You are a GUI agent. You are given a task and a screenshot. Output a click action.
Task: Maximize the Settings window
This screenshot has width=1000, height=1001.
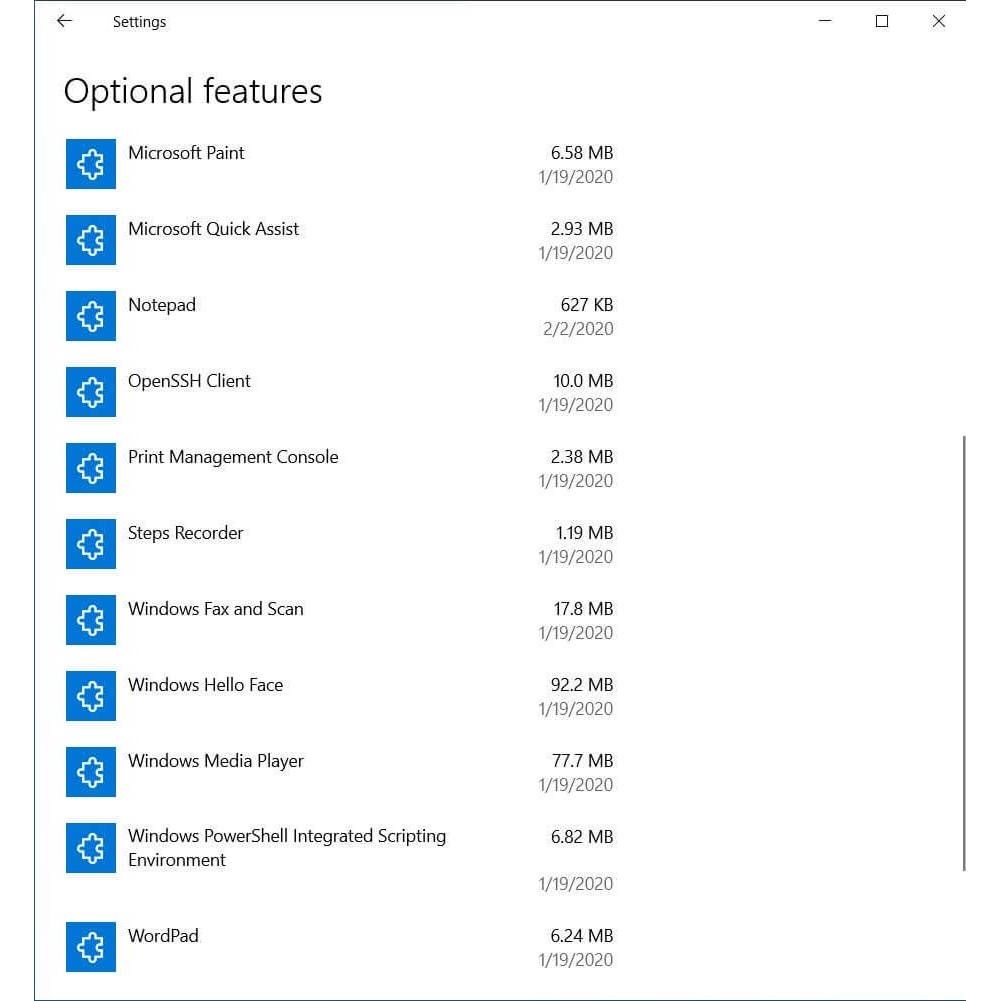[x=882, y=21]
